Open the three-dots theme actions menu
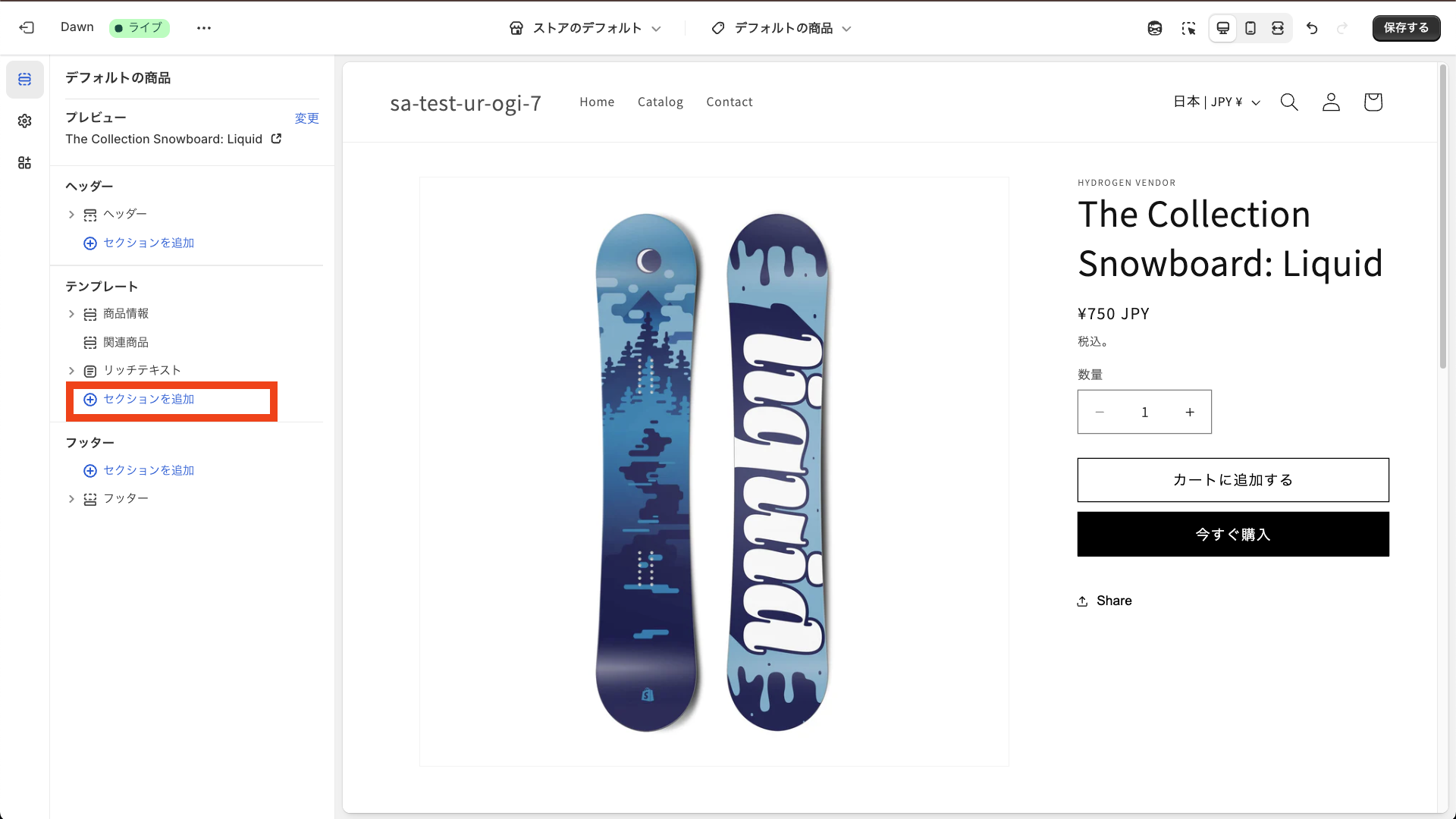 click(204, 28)
